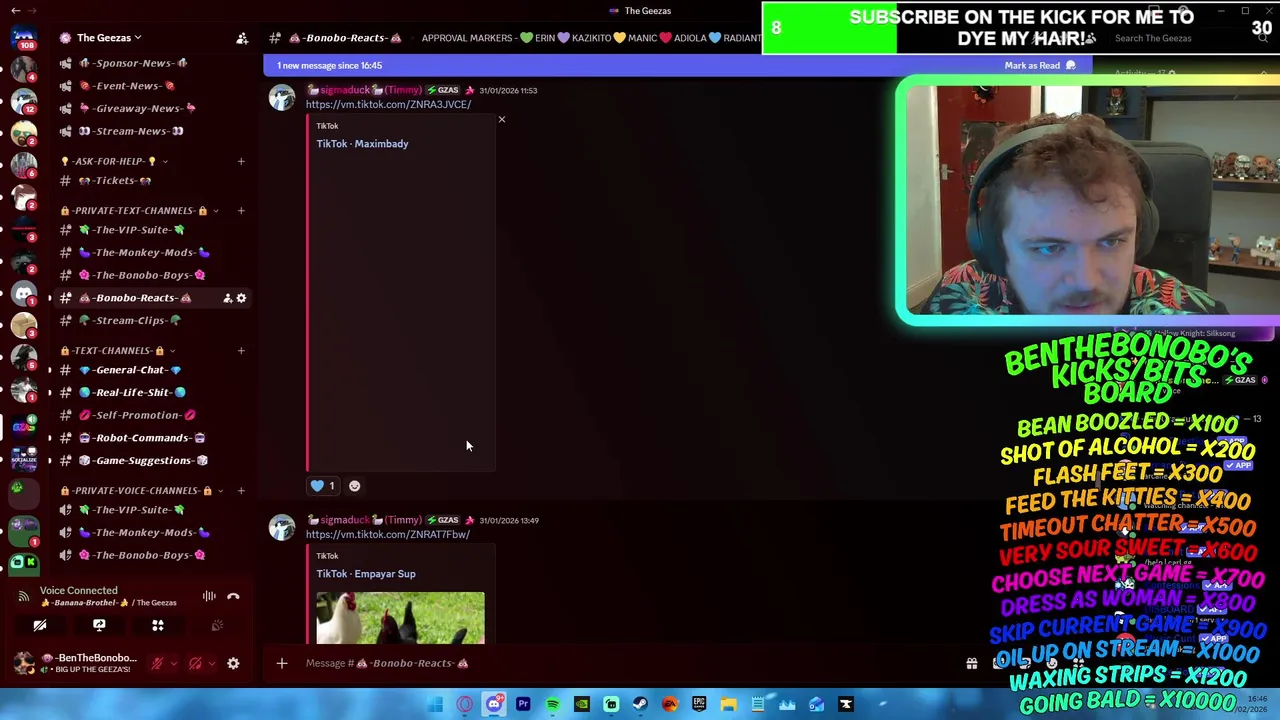Open TikTok · Maximbady embed title
1280x720 pixels.
362,144
